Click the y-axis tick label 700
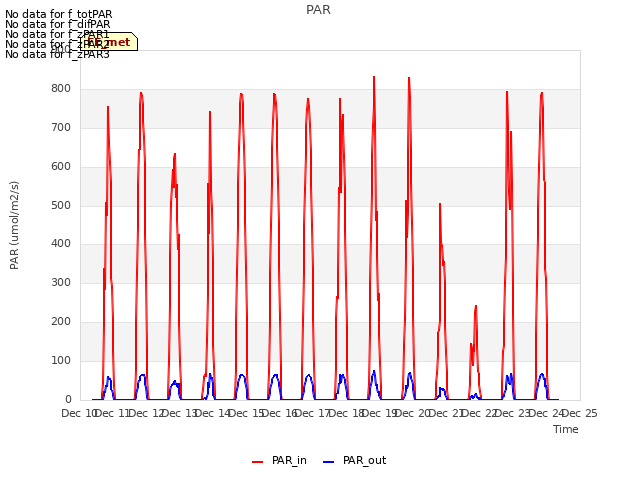The width and height of the screenshot is (640, 480). [61, 128]
